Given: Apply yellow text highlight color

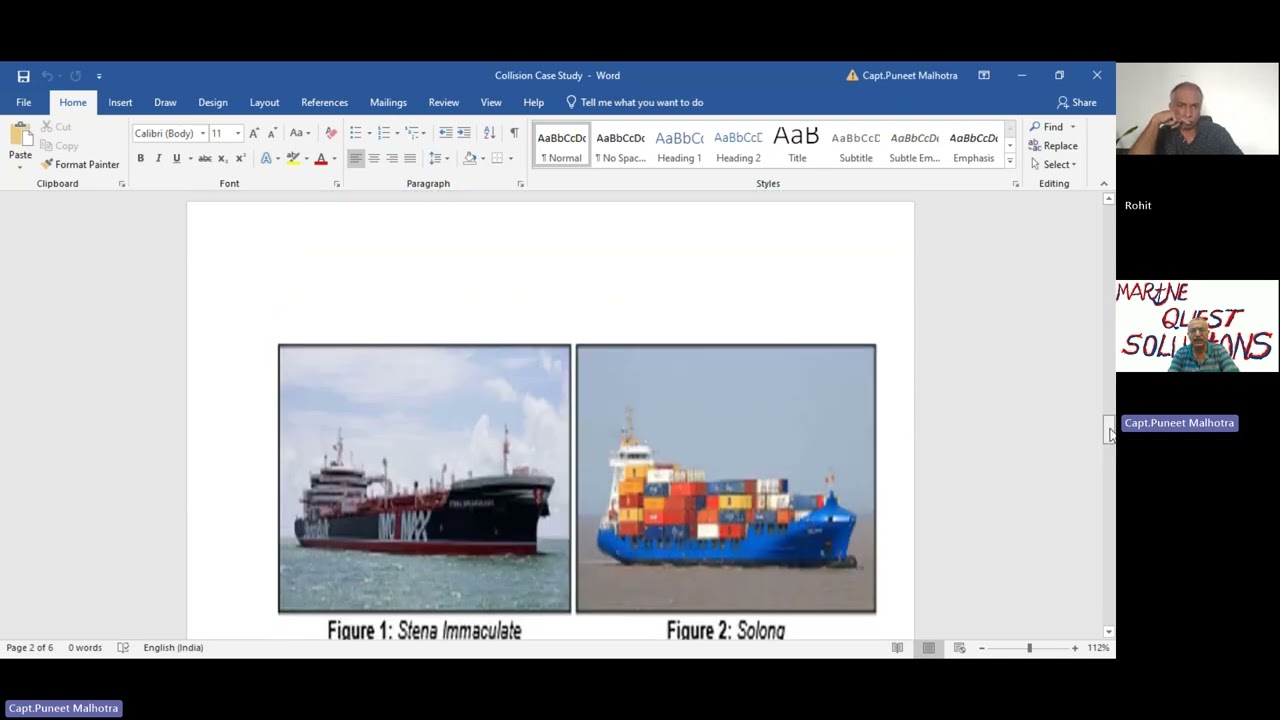Looking at the screenshot, I should pyautogui.click(x=292, y=158).
